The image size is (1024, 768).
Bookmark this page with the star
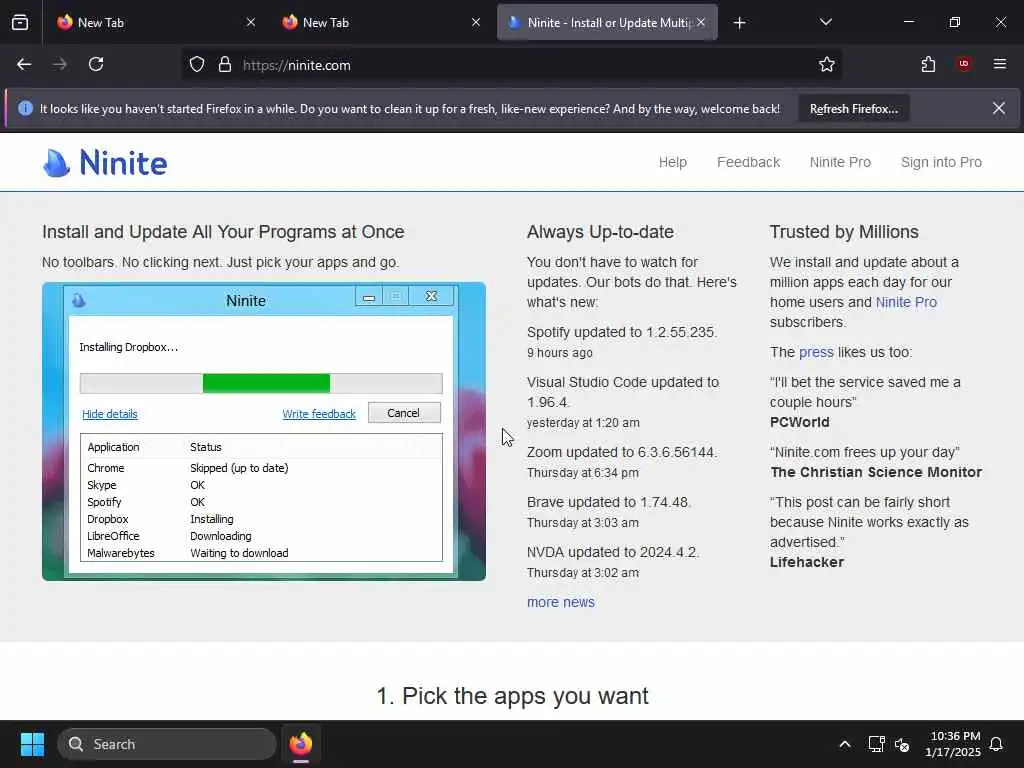[827, 64]
